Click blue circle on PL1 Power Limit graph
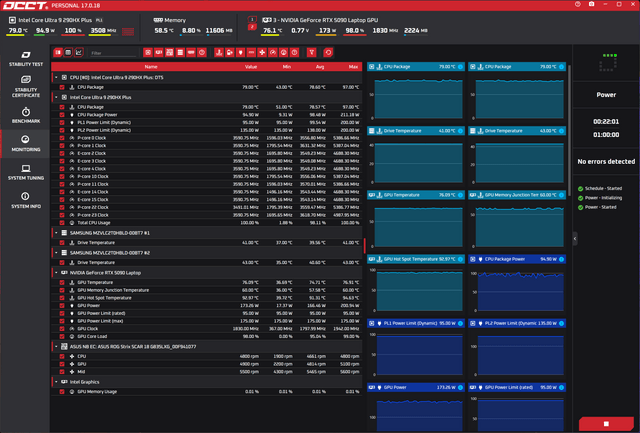 coord(460,323)
